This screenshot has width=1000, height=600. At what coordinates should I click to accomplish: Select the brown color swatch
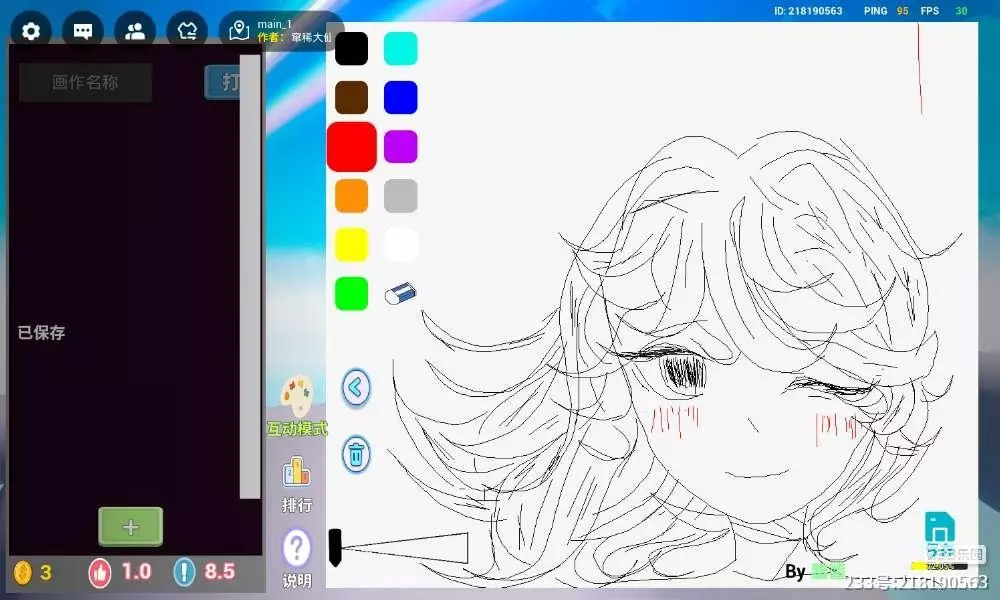pyautogui.click(x=351, y=98)
